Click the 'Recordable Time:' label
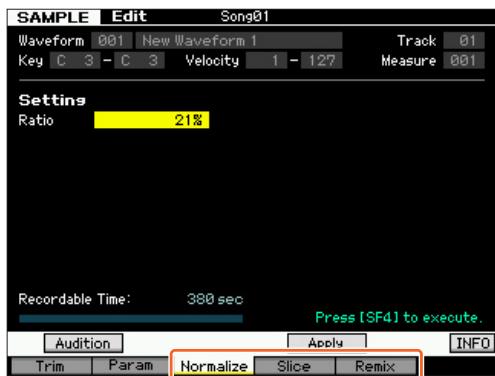Viewport: 495px width, 376px height. 74,299
